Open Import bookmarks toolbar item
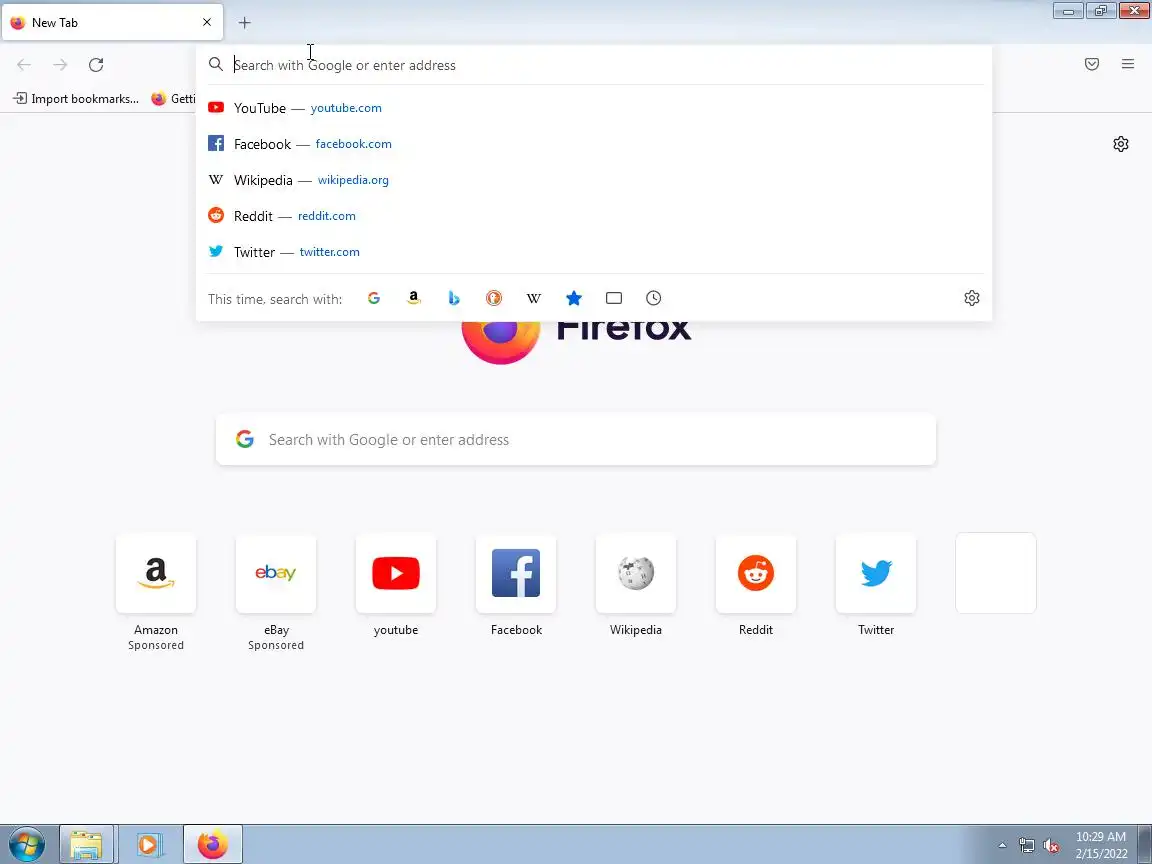The image size is (1152, 864). tap(76, 98)
